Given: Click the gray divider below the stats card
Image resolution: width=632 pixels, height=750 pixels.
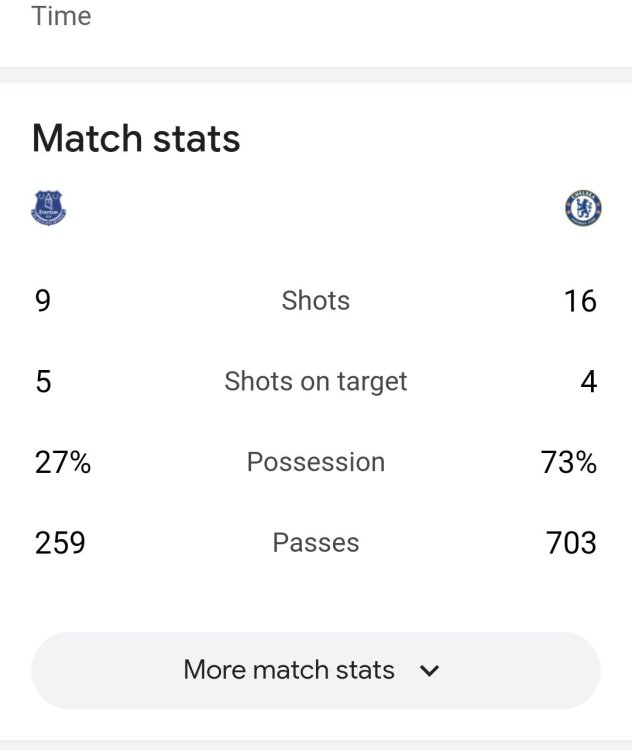Looking at the screenshot, I should coord(316,745).
